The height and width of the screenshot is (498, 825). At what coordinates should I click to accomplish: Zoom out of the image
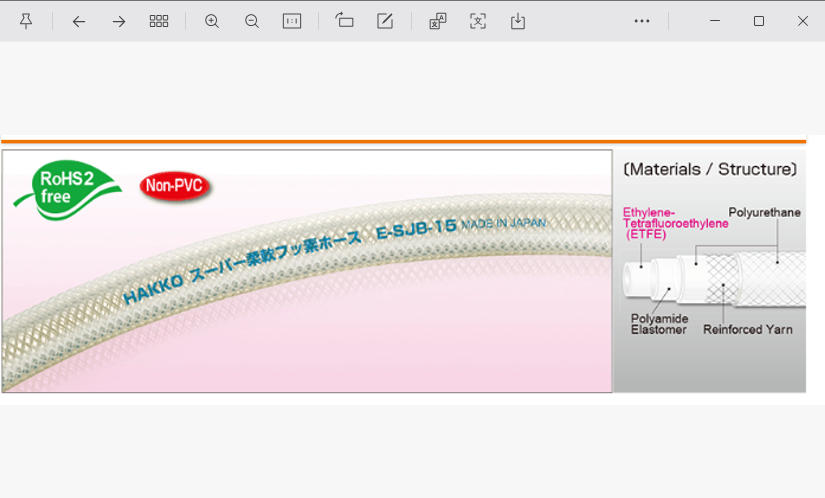252,21
